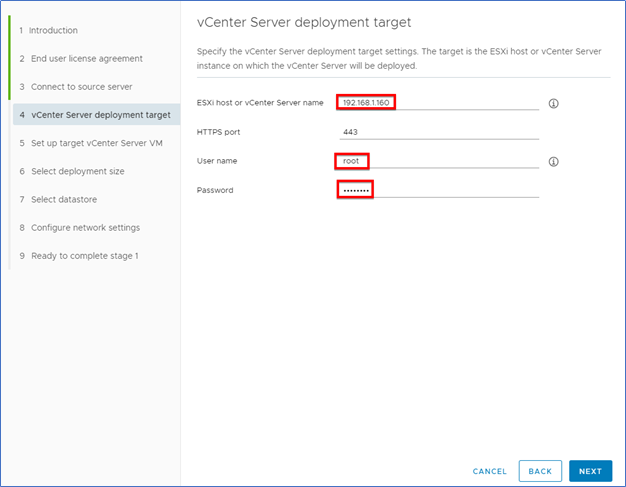Click the ESXi host or vCenter Server name label

coord(260,103)
